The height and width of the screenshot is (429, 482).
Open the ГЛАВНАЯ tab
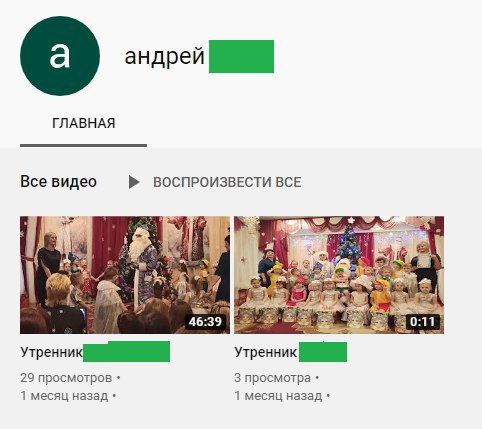[83, 123]
